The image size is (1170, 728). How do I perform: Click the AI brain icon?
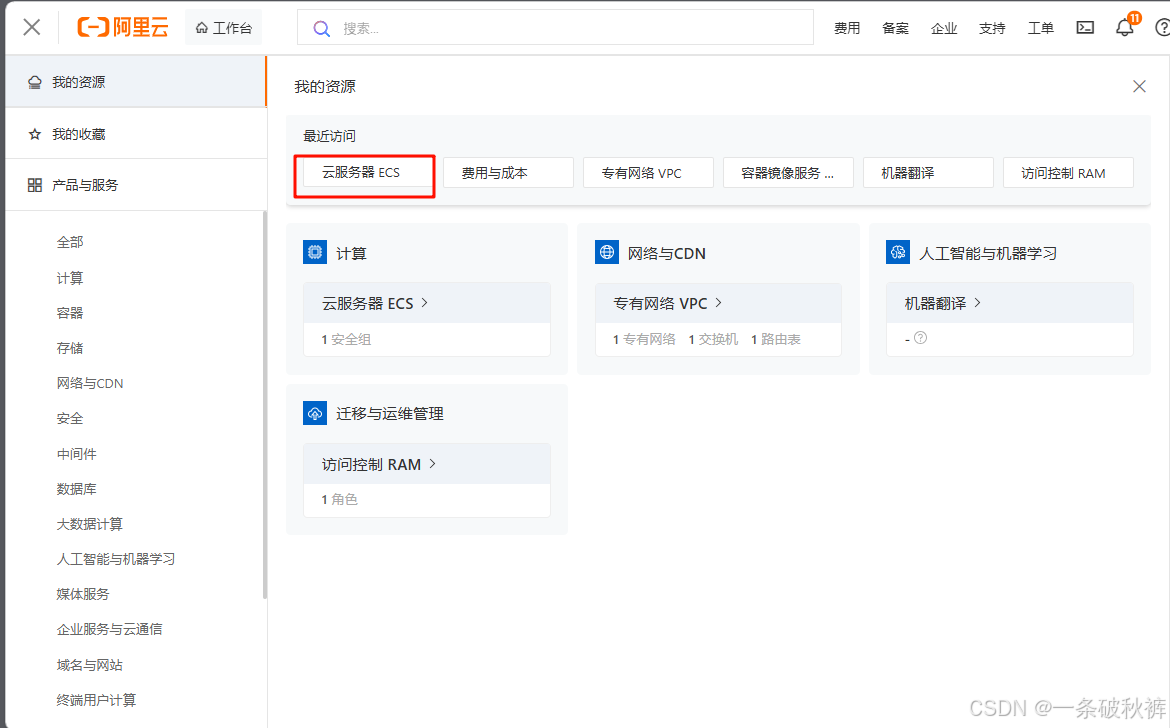coord(898,252)
